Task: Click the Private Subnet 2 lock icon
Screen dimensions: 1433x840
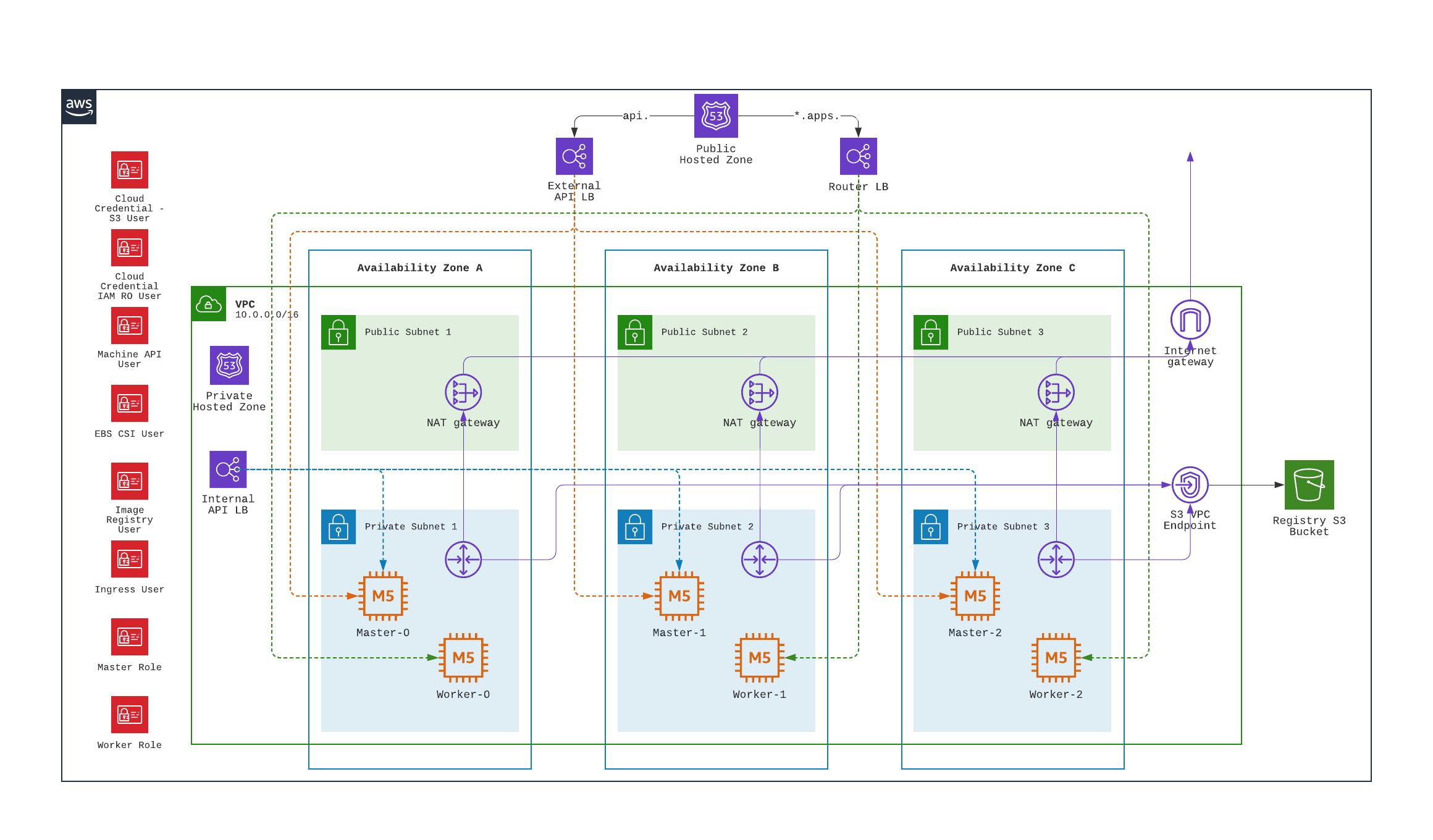Action: 635,527
